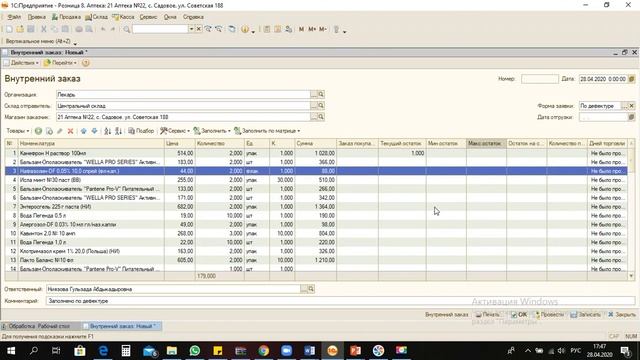
Task: Move row down with blue arrow
Action: coord(94,131)
